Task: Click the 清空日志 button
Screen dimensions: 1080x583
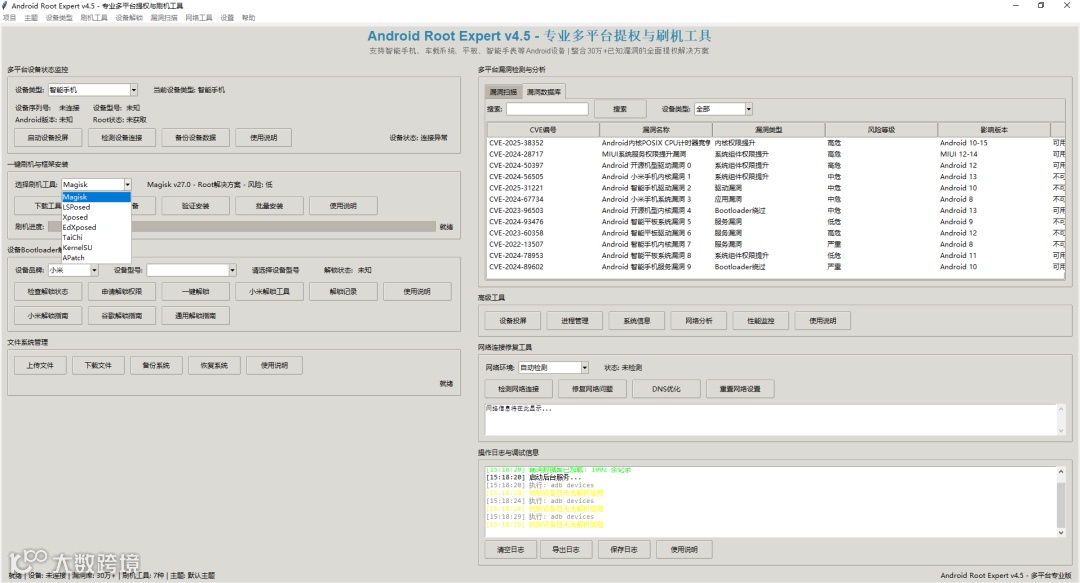Action: [x=510, y=549]
